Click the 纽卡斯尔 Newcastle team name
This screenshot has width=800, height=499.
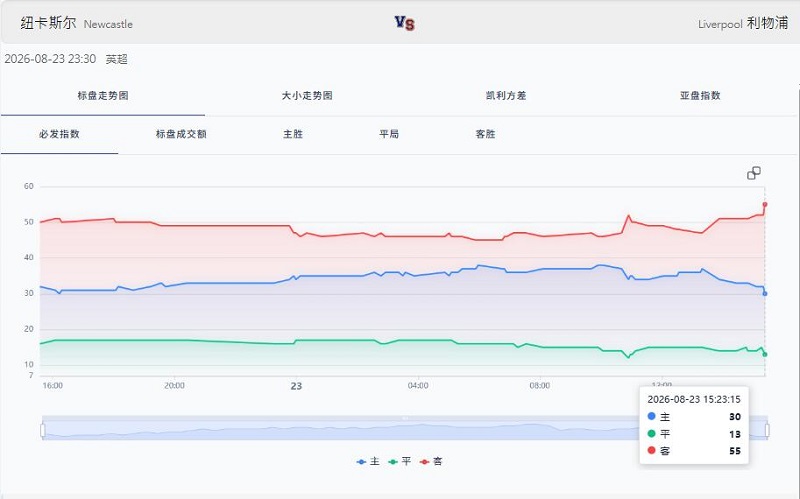point(77,23)
